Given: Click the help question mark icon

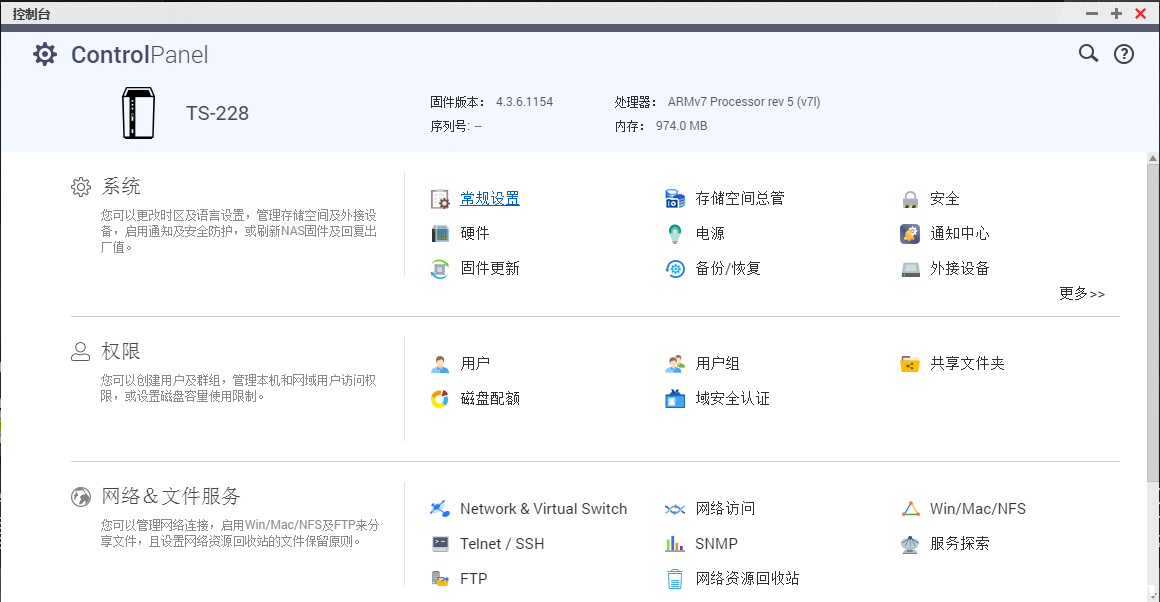Looking at the screenshot, I should [1124, 54].
